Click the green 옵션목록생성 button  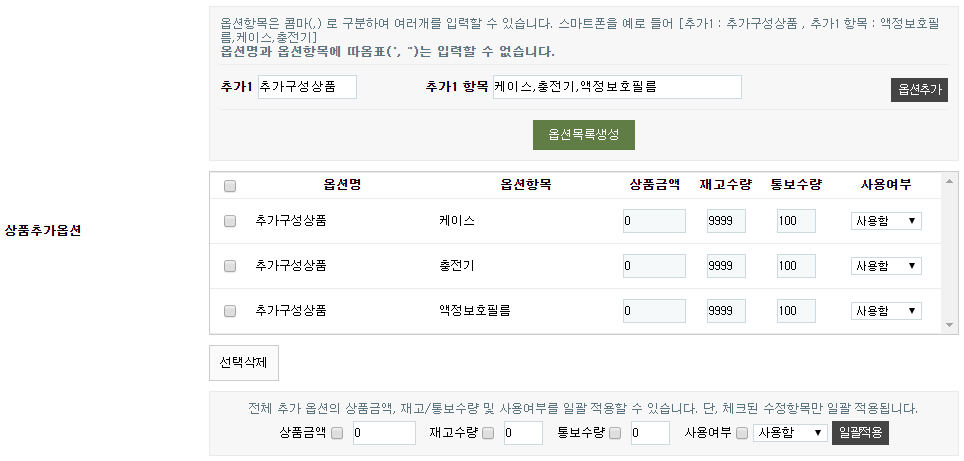pyautogui.click(x=583, y=135)
